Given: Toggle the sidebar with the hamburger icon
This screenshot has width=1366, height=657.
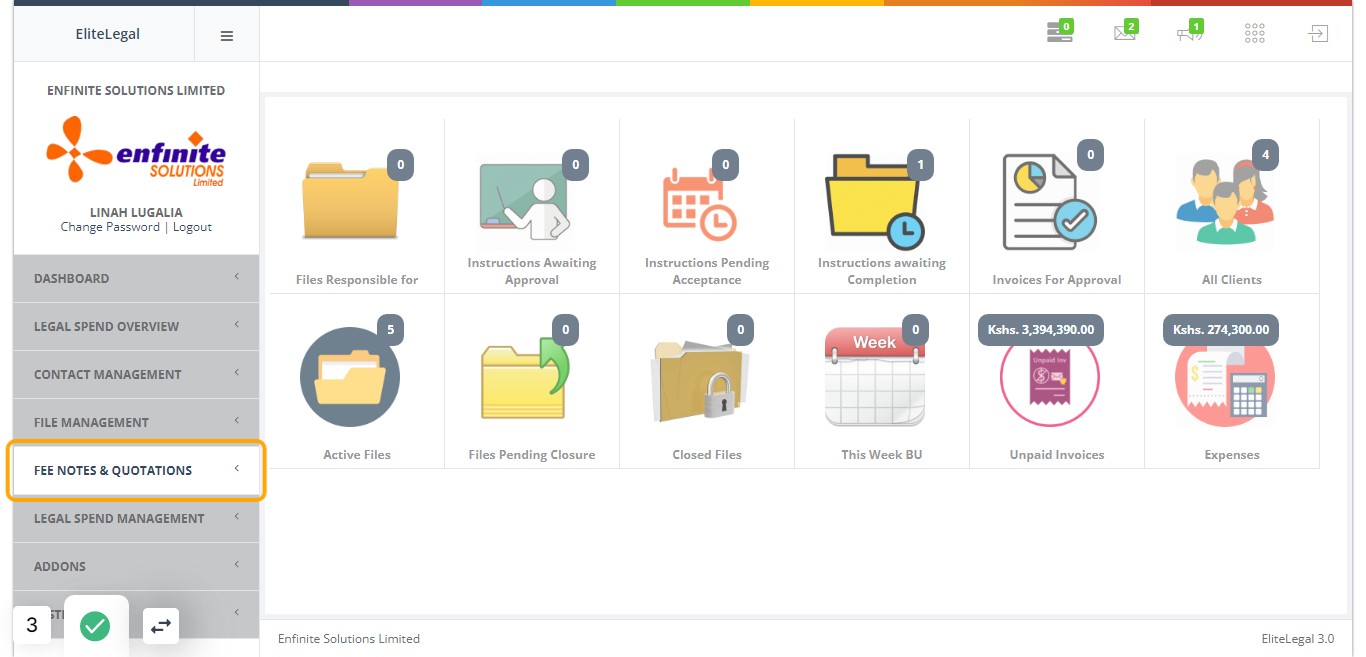Looking at the screenshot, I should point(227,35).
